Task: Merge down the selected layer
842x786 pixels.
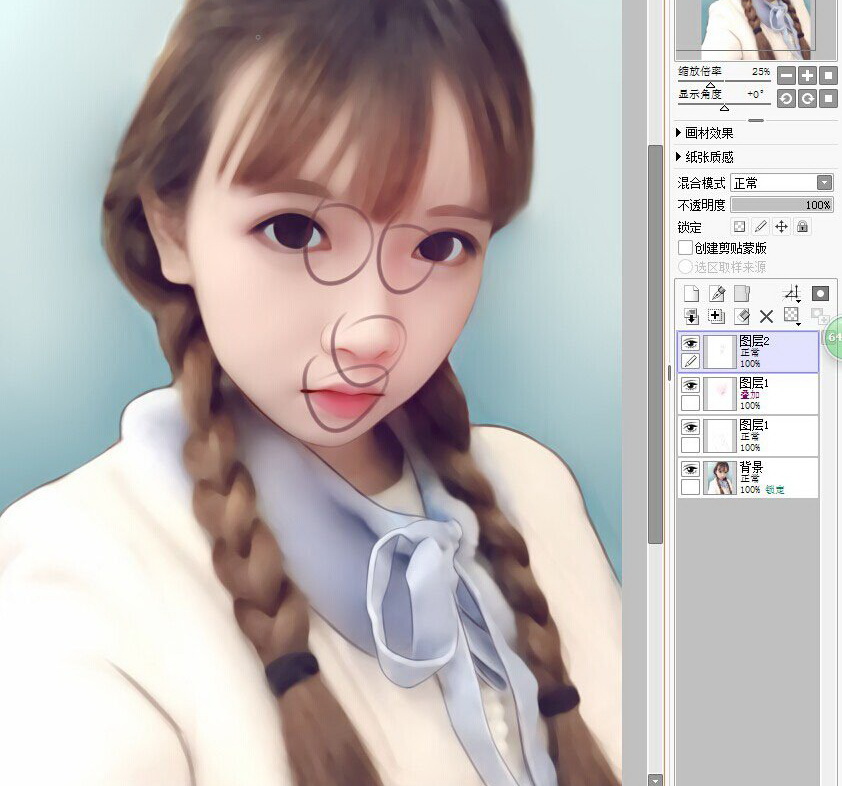Action: pyautogui.click(x=717, y=316)
